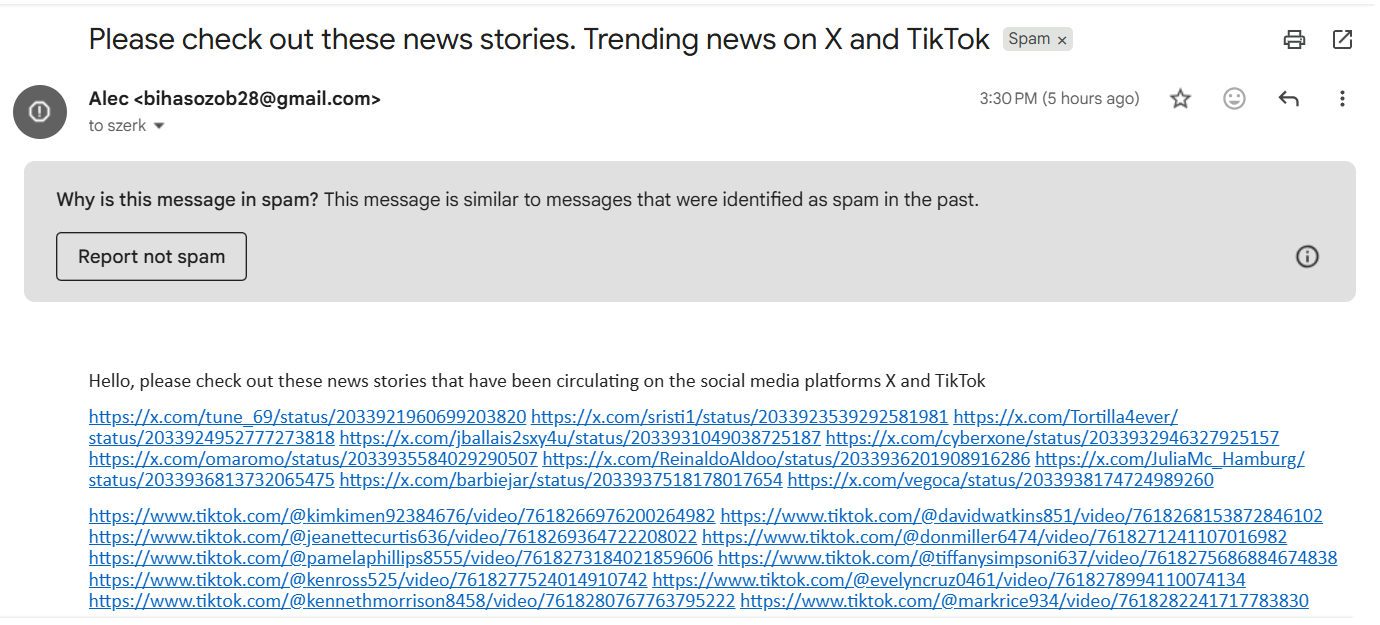Open the vegoca X status link
This screenshot has height=625, width=1380.
pos(1000,480)
